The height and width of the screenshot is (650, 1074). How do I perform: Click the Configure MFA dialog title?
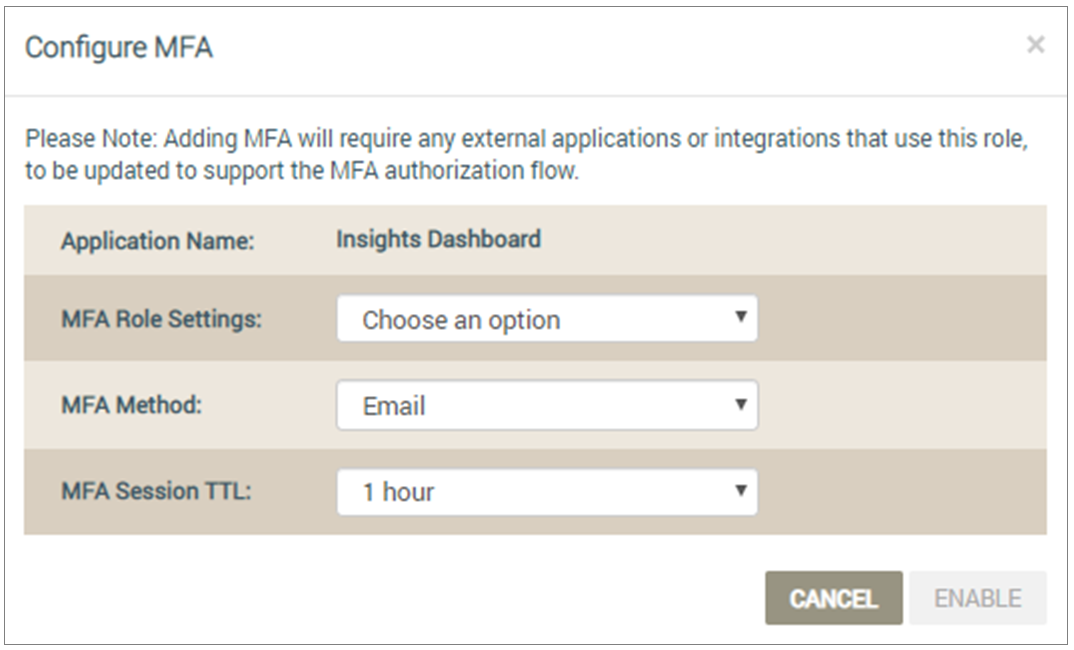pyautogui.click(x=118, y=48)
